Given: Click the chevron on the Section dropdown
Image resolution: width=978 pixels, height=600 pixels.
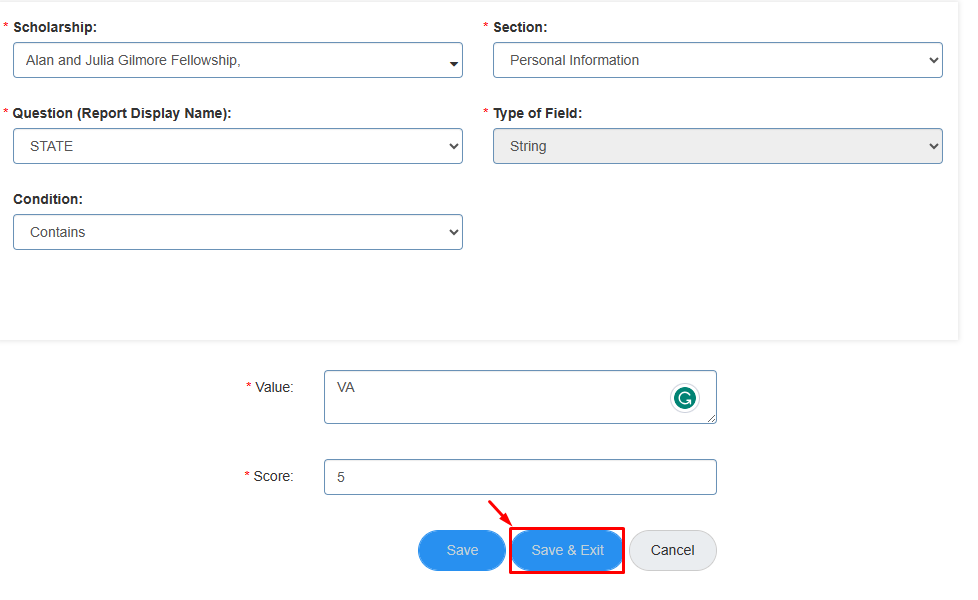Looking at the screenshot, I should pos(931,60).
